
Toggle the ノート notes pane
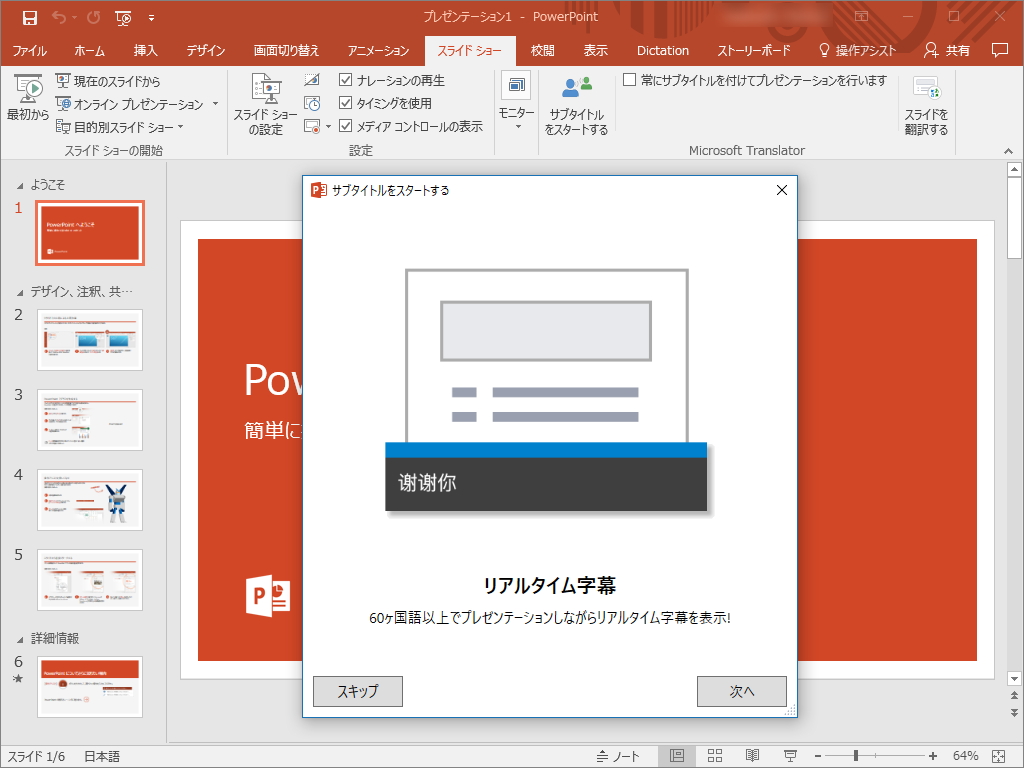618,756
